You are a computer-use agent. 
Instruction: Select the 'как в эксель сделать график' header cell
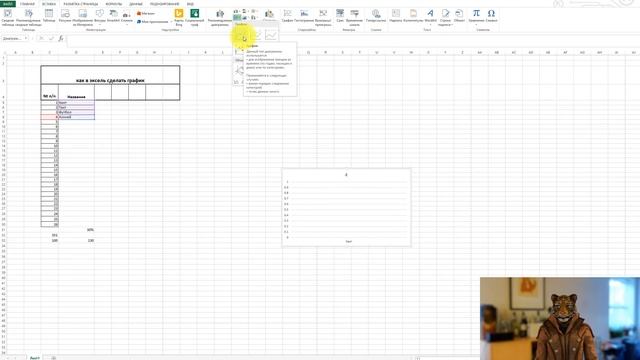pyautogui.click(x=110, y=75)
